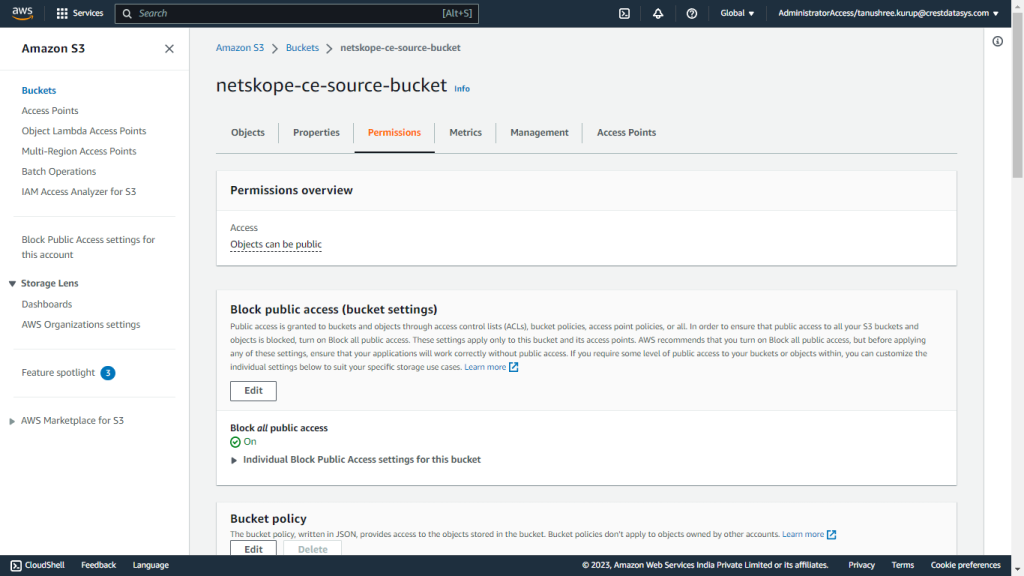The height and width of the screenshot is (576, 1024).
Task: Open Privacy link in footer
Action: coord(861,566)
